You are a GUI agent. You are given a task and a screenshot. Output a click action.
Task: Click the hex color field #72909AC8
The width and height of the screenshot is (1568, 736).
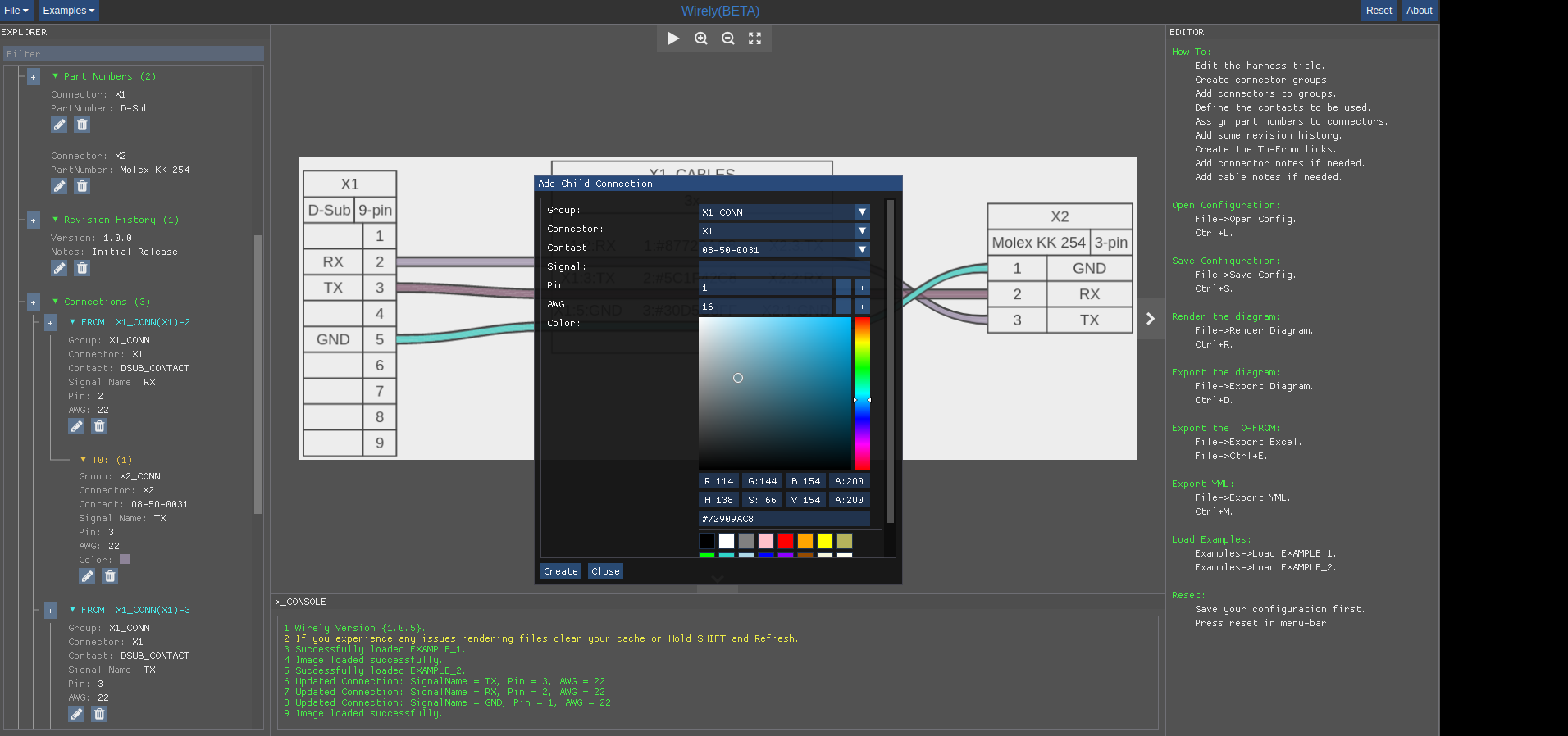point(784,518)
